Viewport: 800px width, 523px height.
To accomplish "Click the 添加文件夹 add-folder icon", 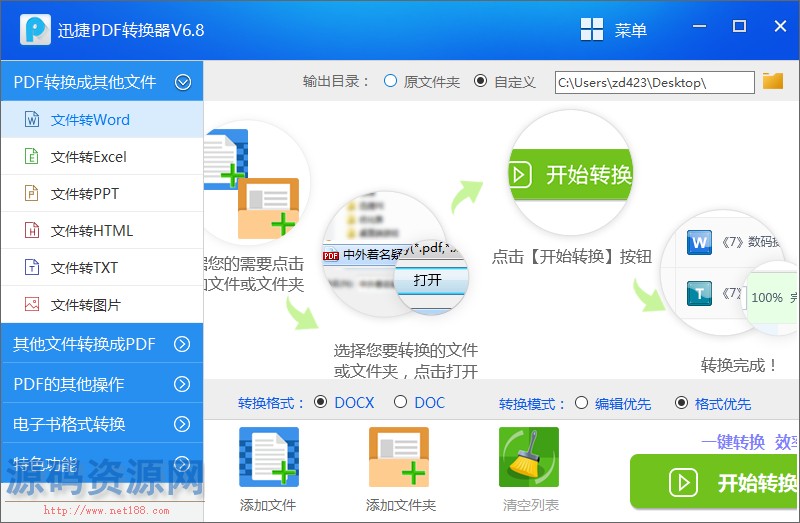I will coord(399,457).
